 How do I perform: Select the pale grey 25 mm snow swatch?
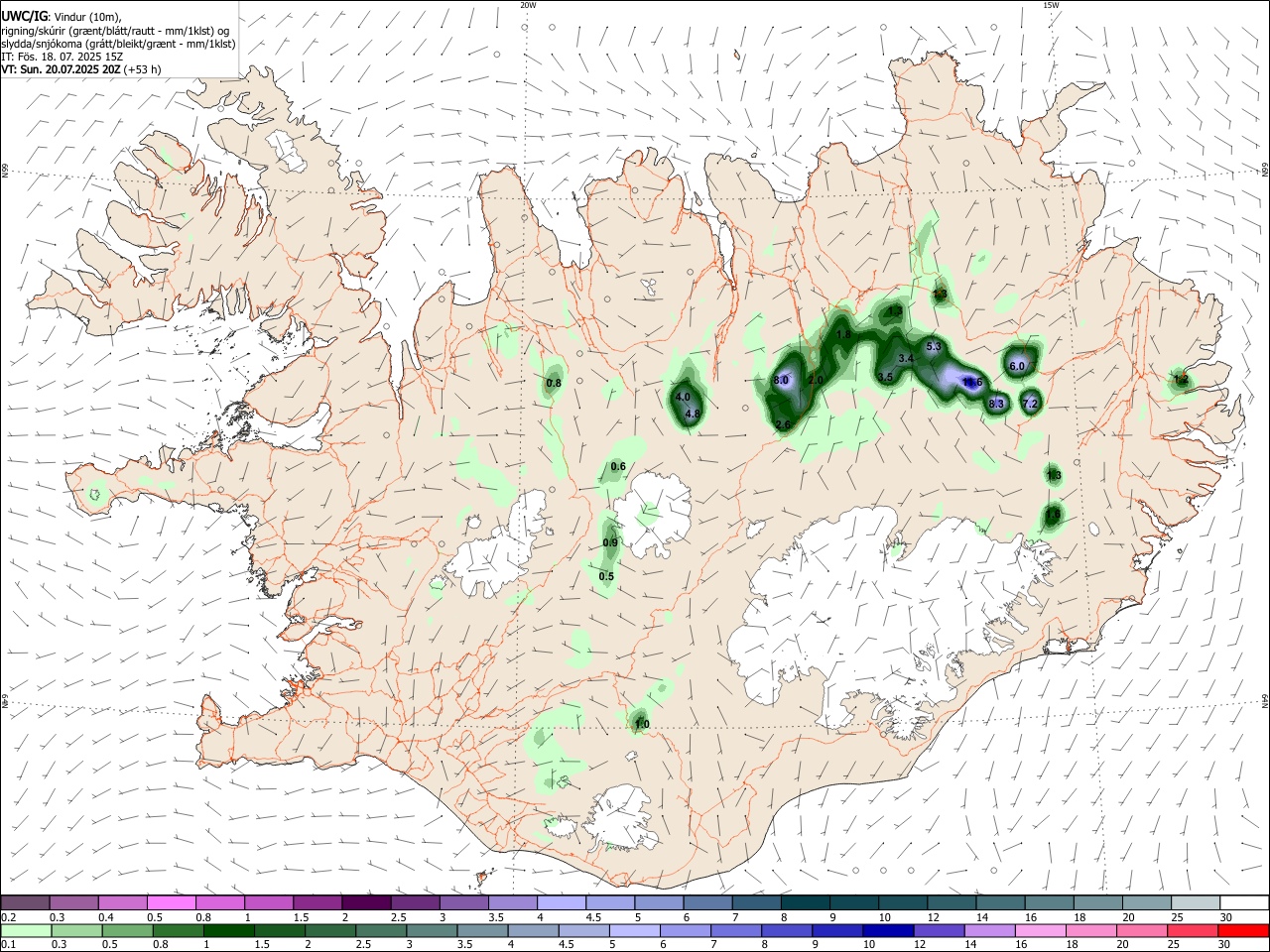point(1196,903)
